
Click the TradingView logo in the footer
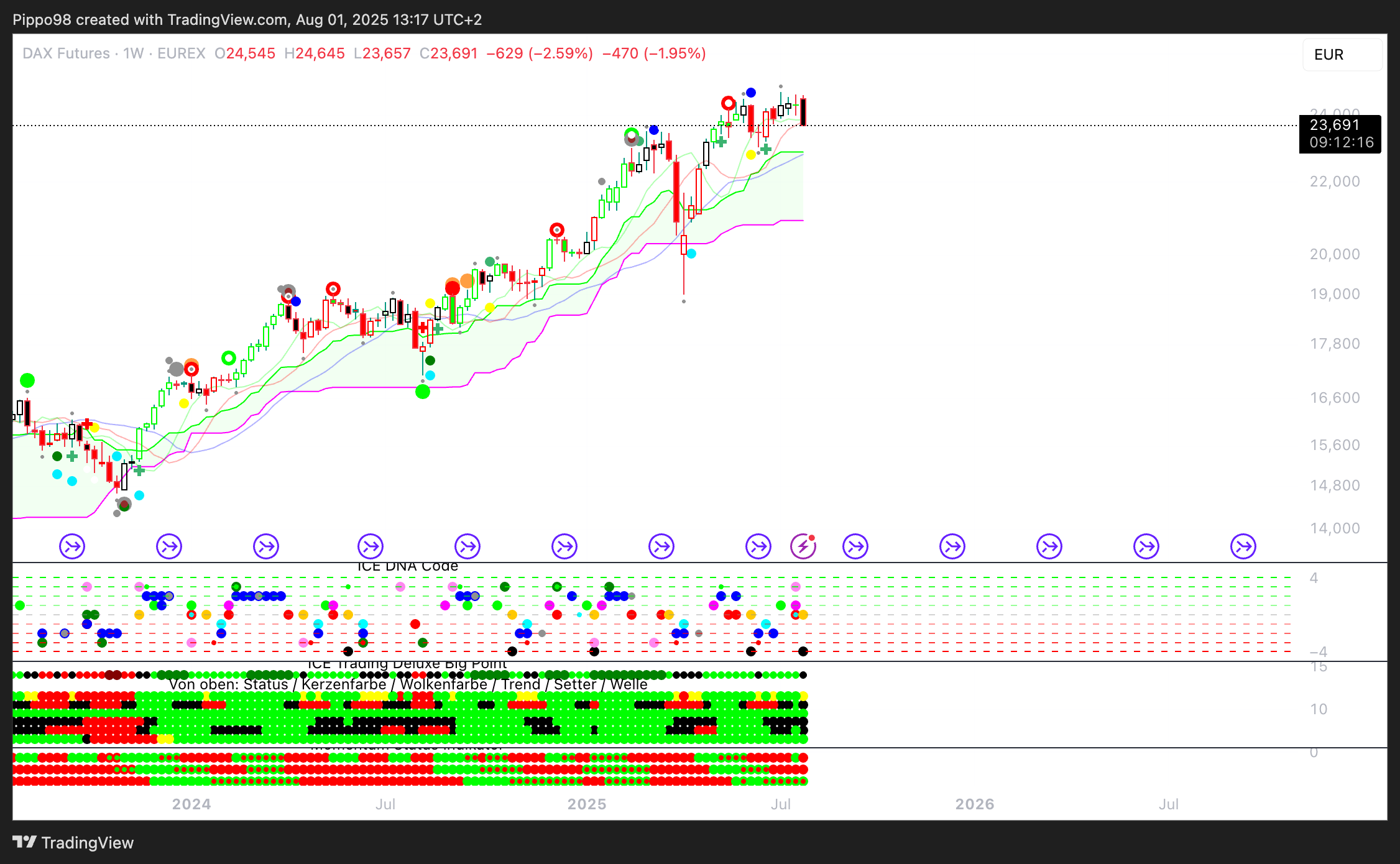click(x=73, y=842)
